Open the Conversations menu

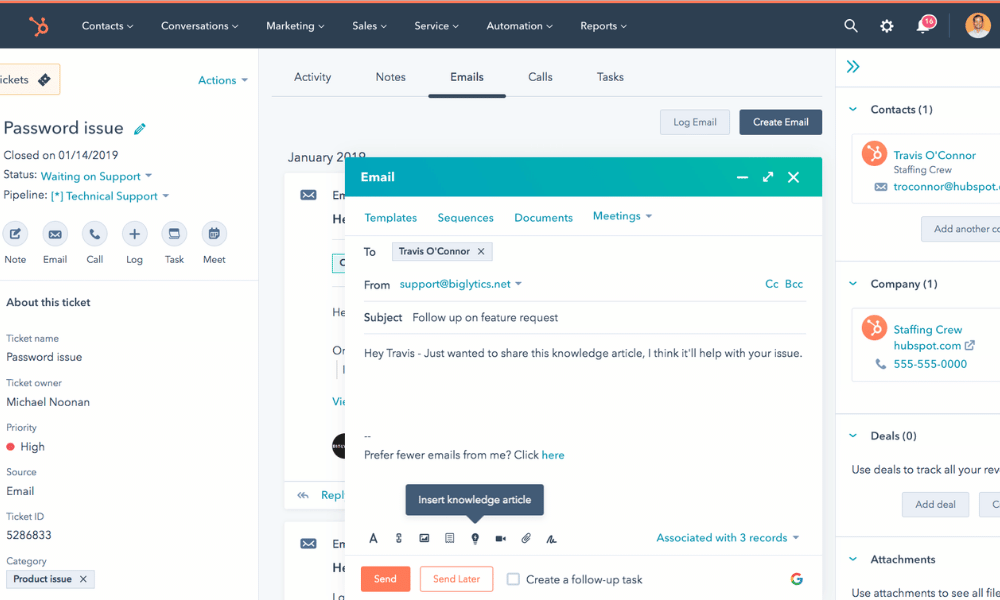[x=200, y=26]
